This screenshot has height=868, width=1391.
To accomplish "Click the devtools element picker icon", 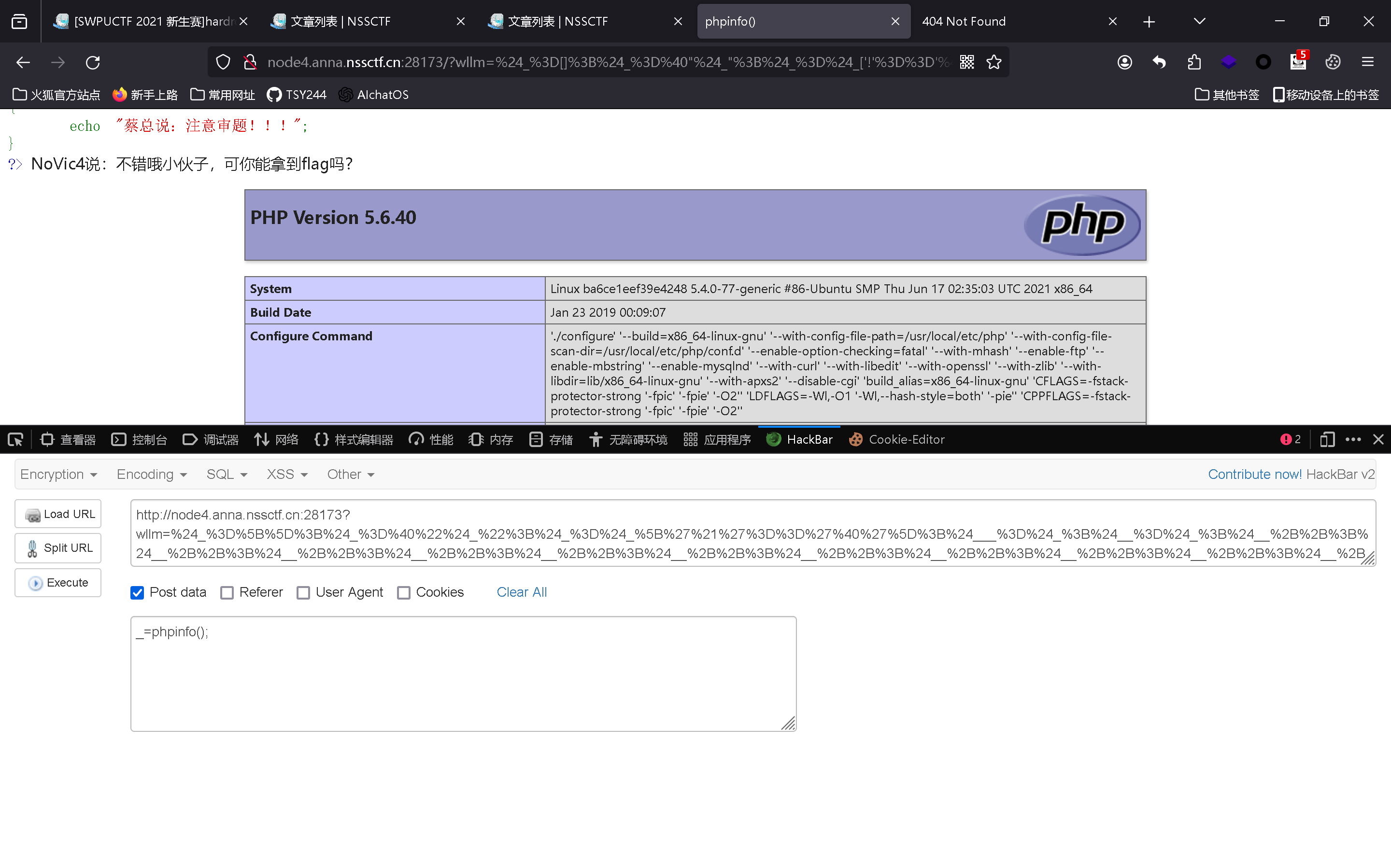I will click(15, 440).
